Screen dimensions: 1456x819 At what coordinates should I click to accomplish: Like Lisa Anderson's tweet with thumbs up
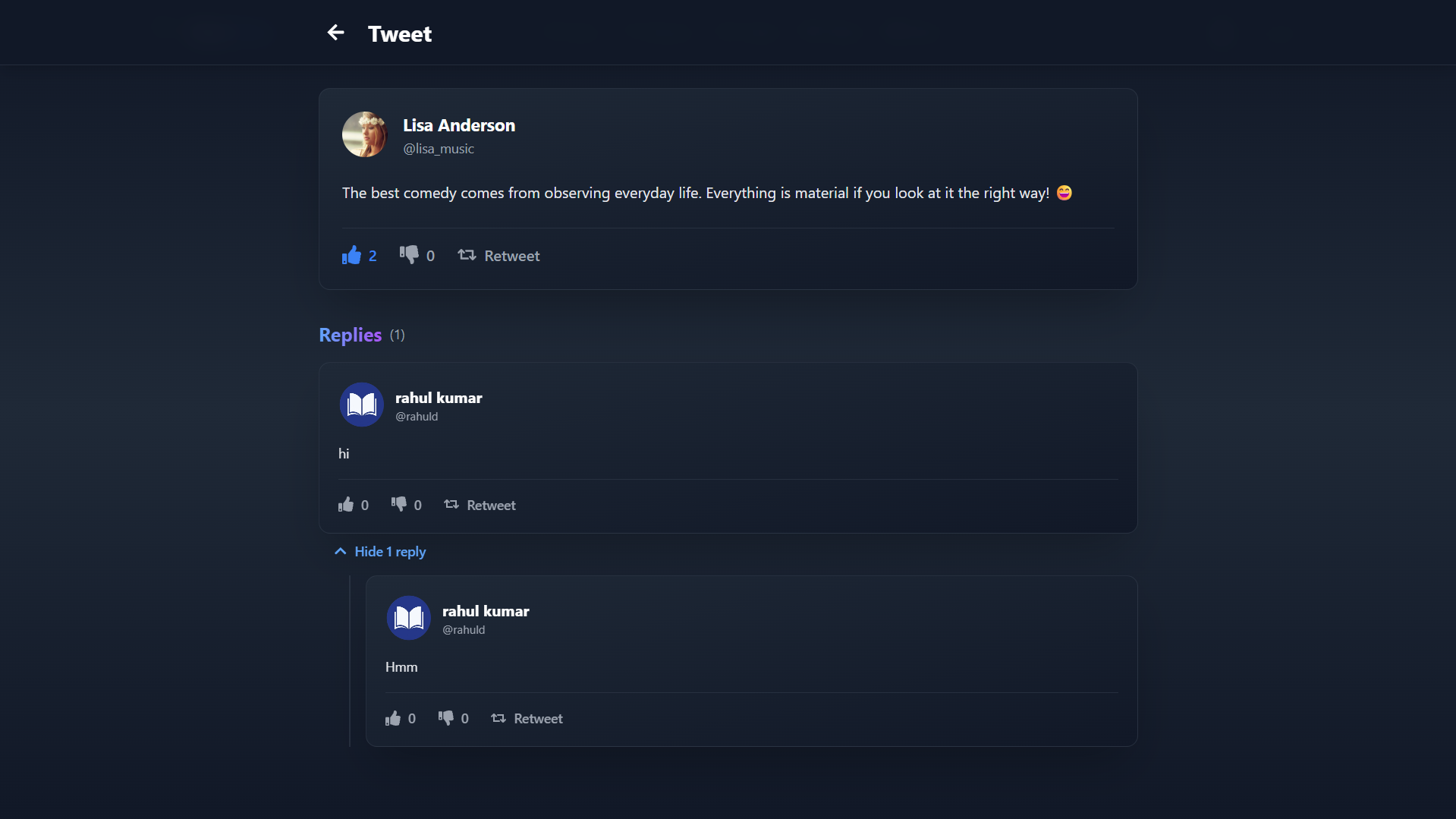pyautogui.click(x=351, y=255)
